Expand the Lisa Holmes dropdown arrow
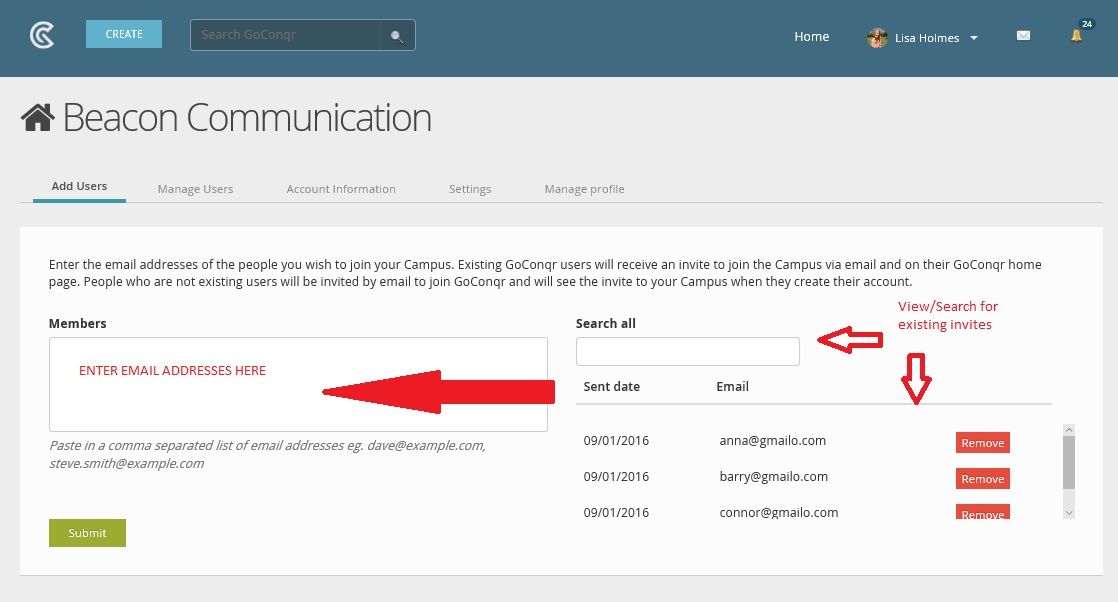1118x602 pixels. (973, 39)
